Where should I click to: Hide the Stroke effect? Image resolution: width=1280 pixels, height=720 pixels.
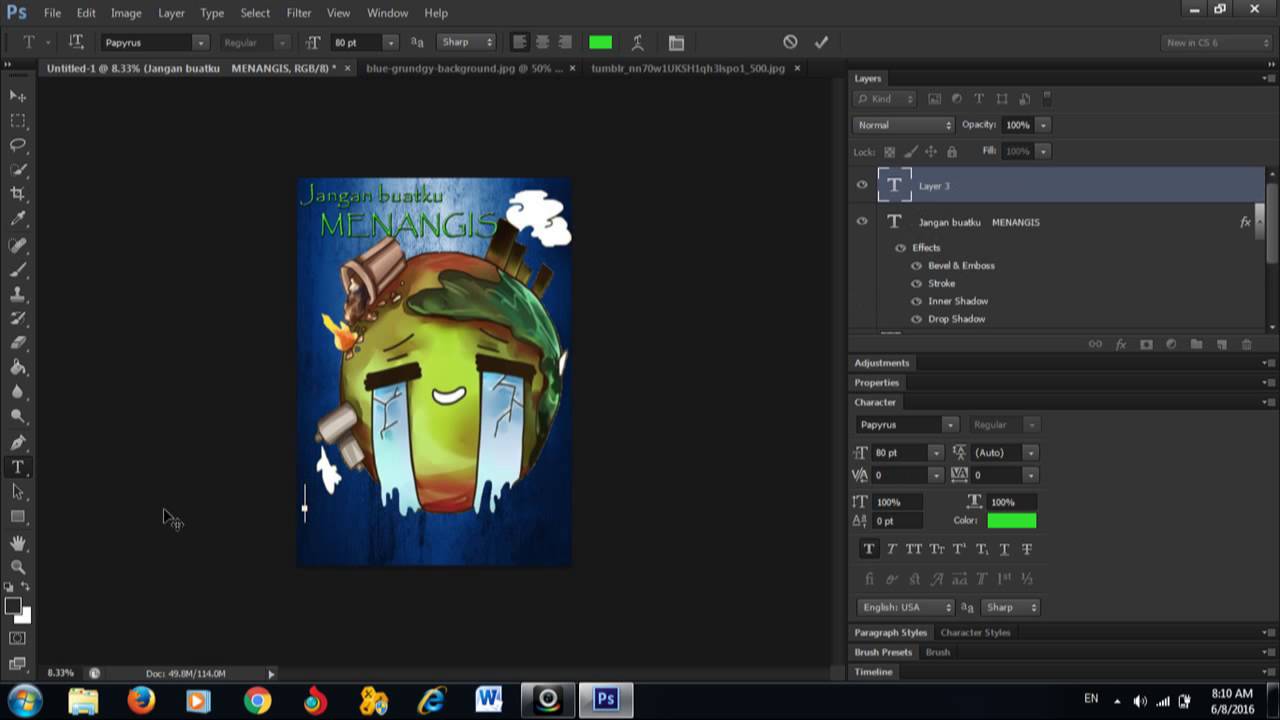[916, 284]
